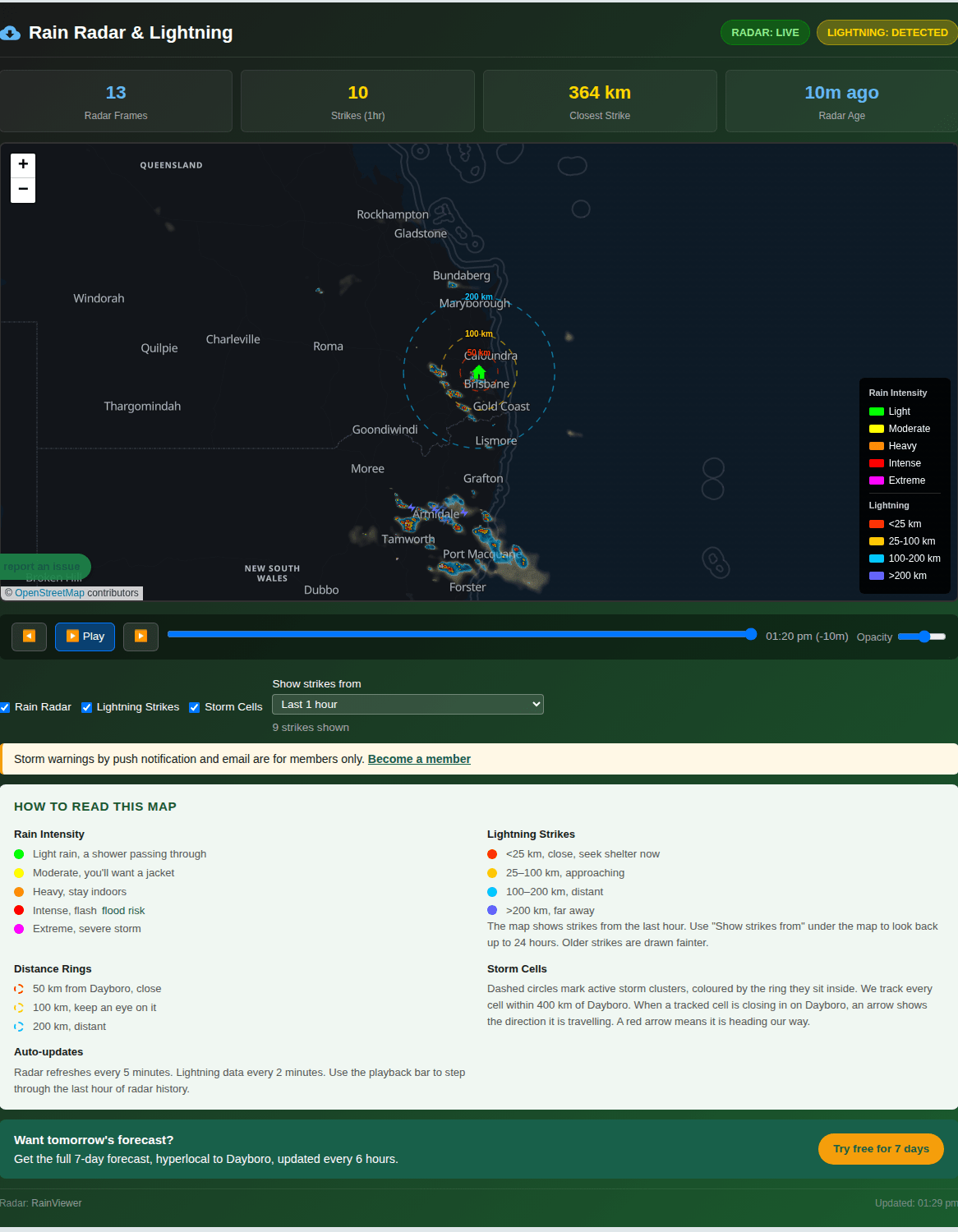Open the OpenStreetMap attribution link
The height and width of the screenshot is (1232, 958).
[49, 593]
